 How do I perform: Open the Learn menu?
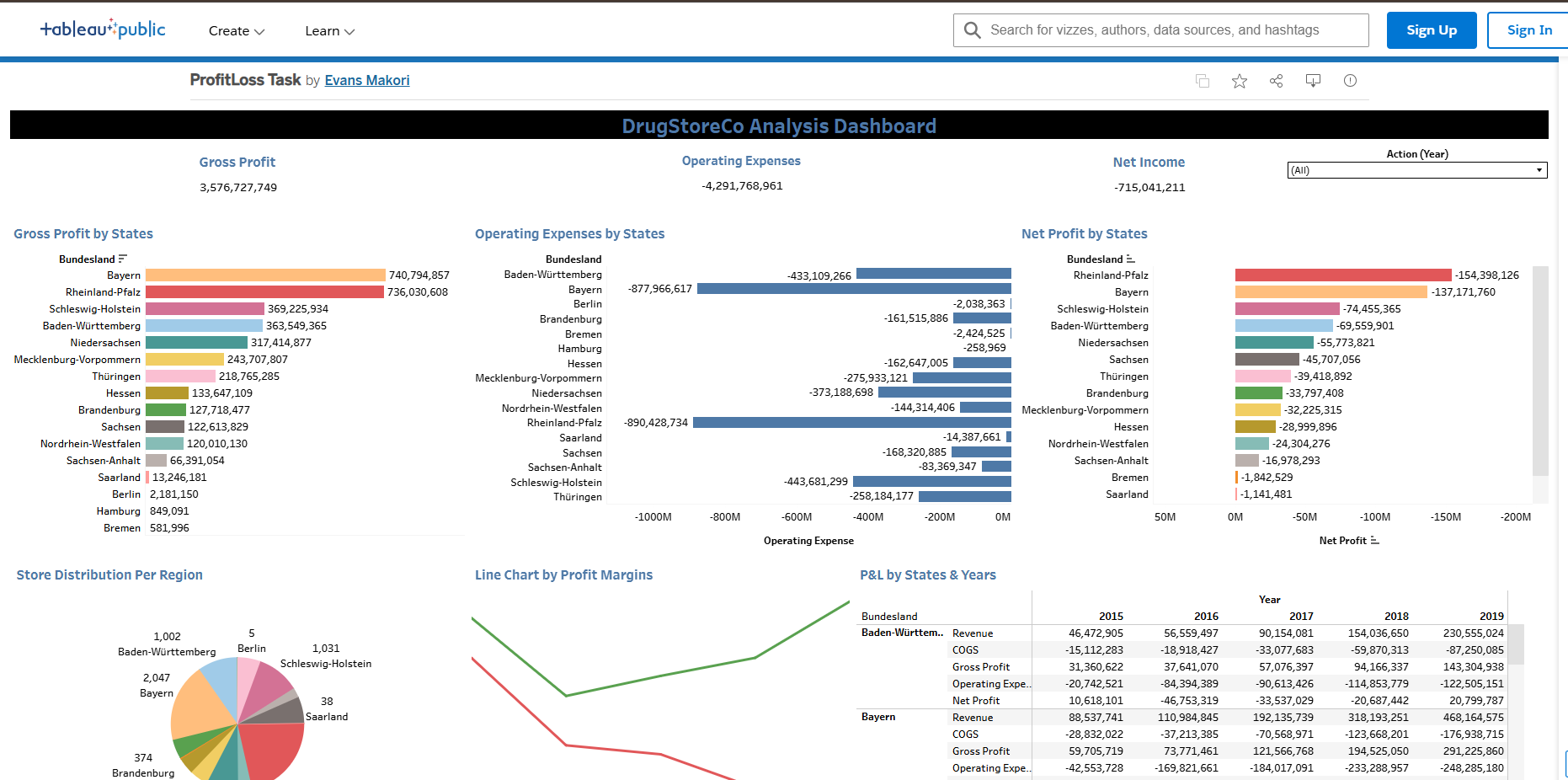point(330,31)
